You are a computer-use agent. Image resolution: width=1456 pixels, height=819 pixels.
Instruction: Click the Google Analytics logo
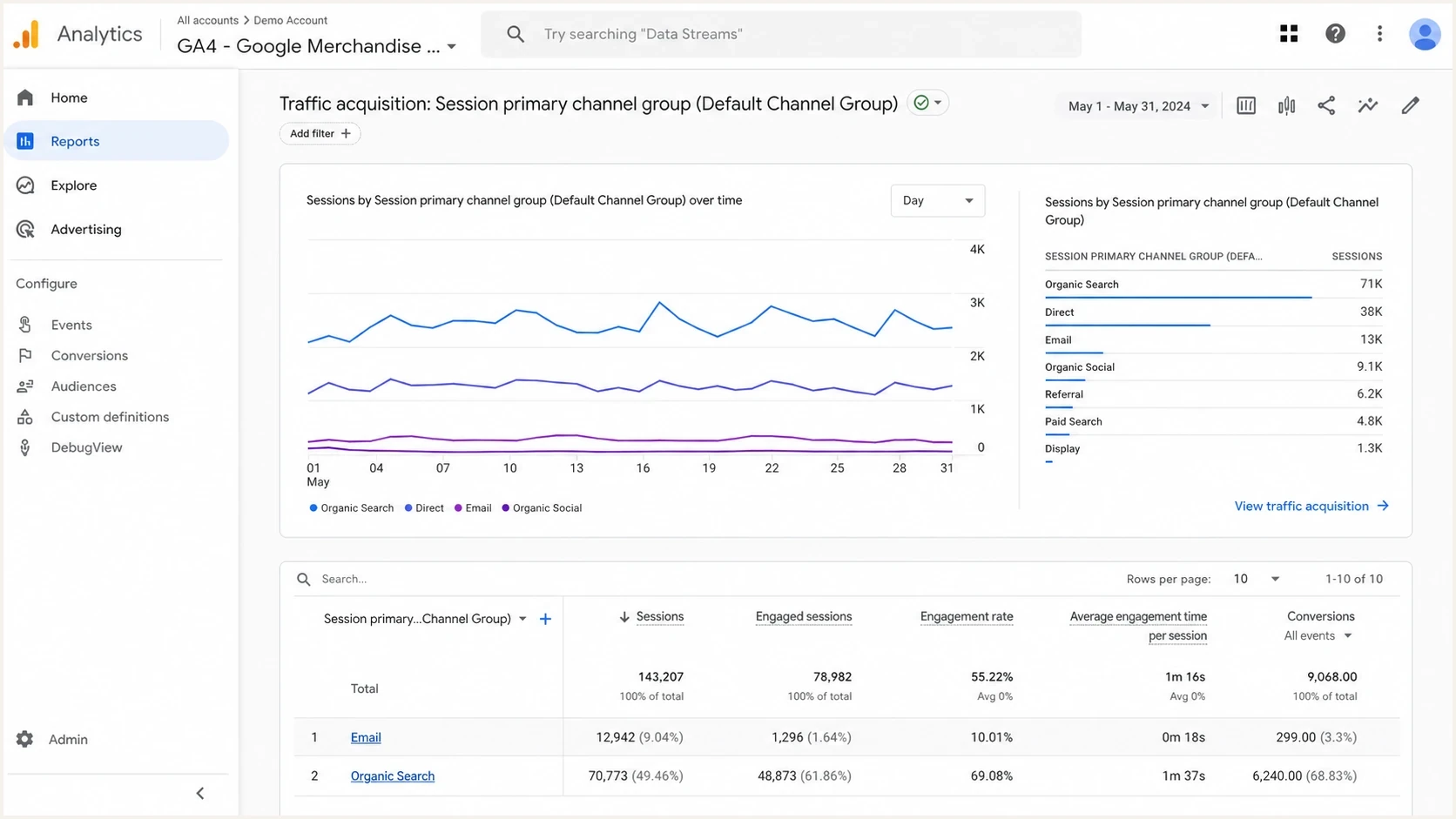click(x=26, y=34)
